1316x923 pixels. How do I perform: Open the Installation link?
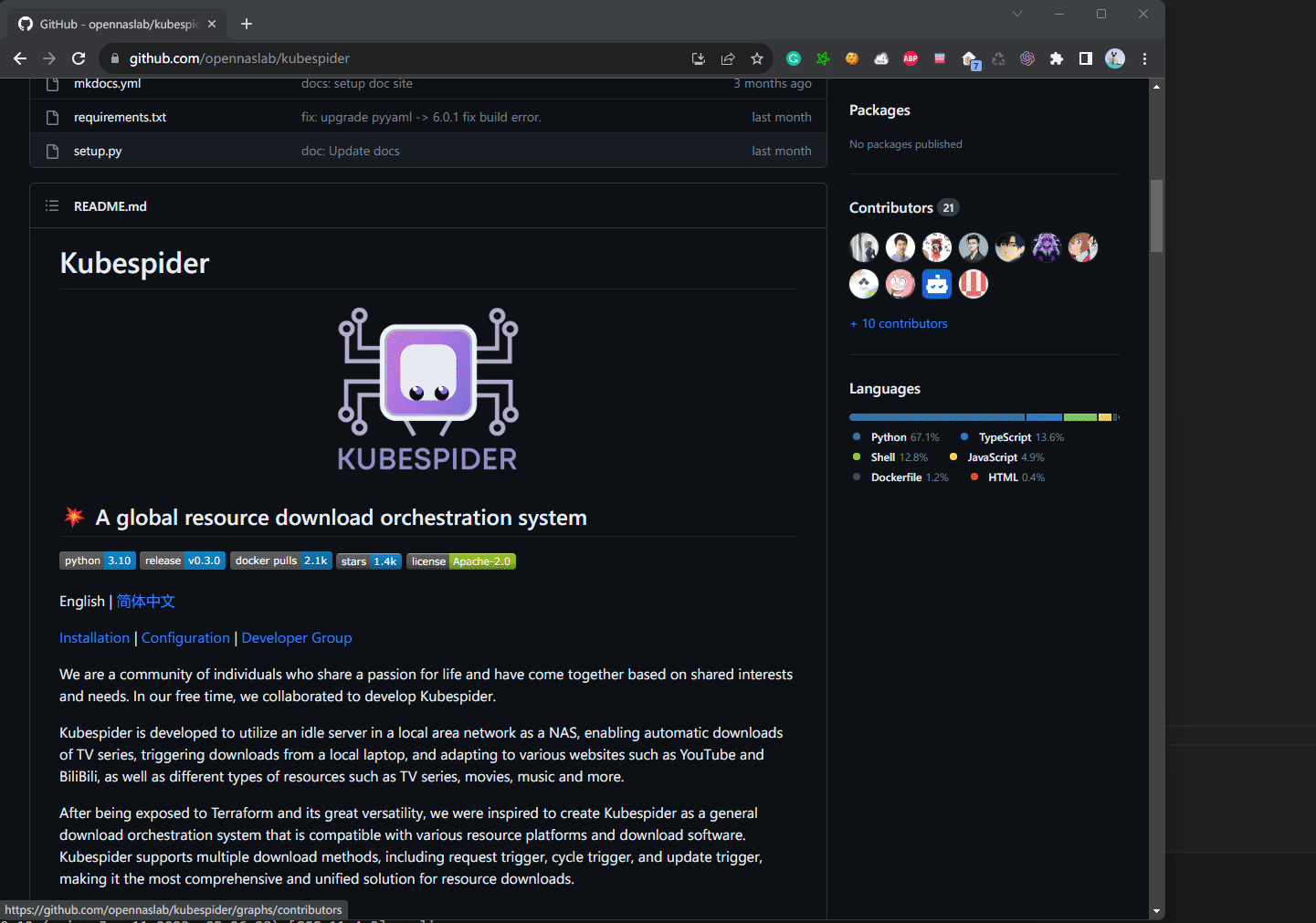[95, 637]
